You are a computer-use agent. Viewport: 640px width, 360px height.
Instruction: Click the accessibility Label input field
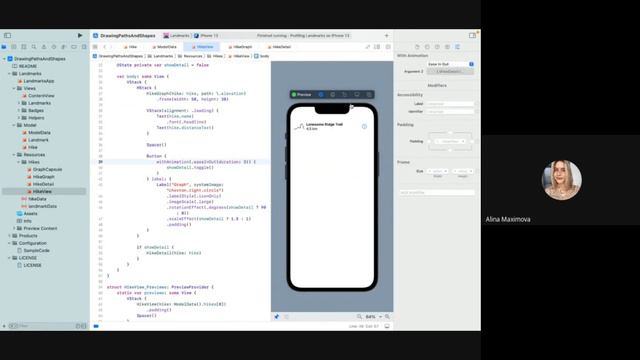tap(450, 104)
